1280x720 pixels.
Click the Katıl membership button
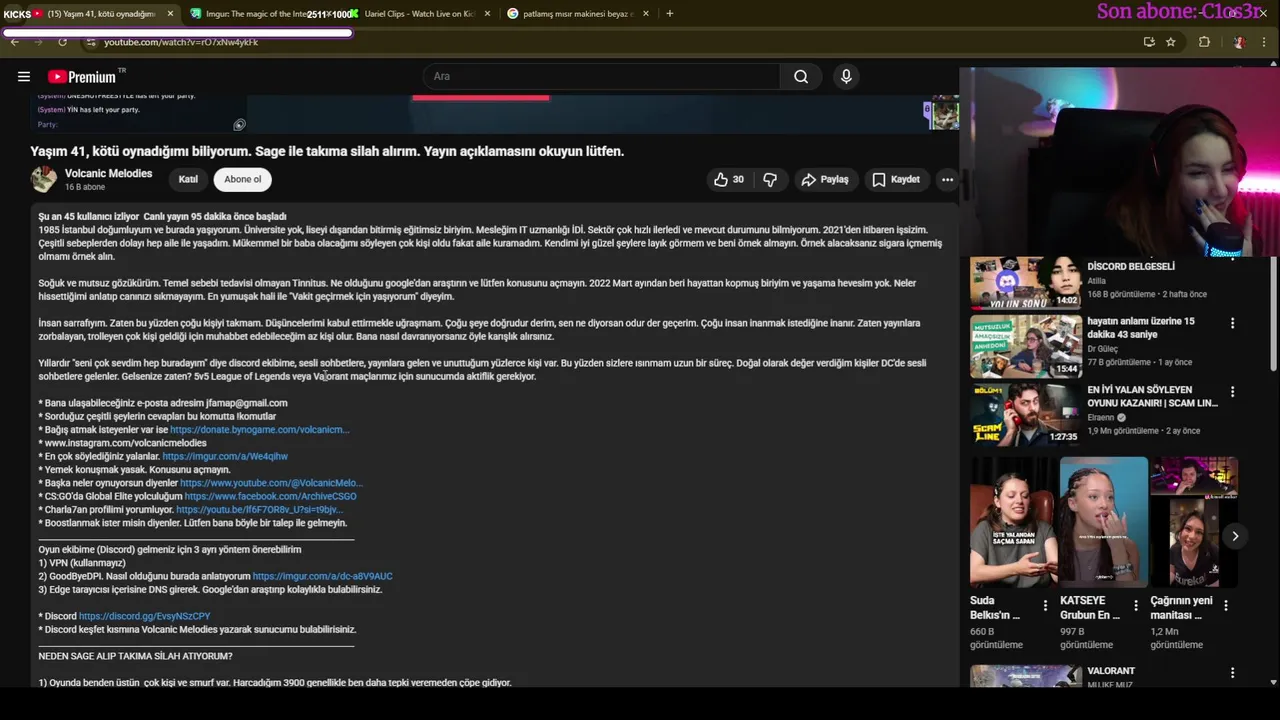coord(188,180)
